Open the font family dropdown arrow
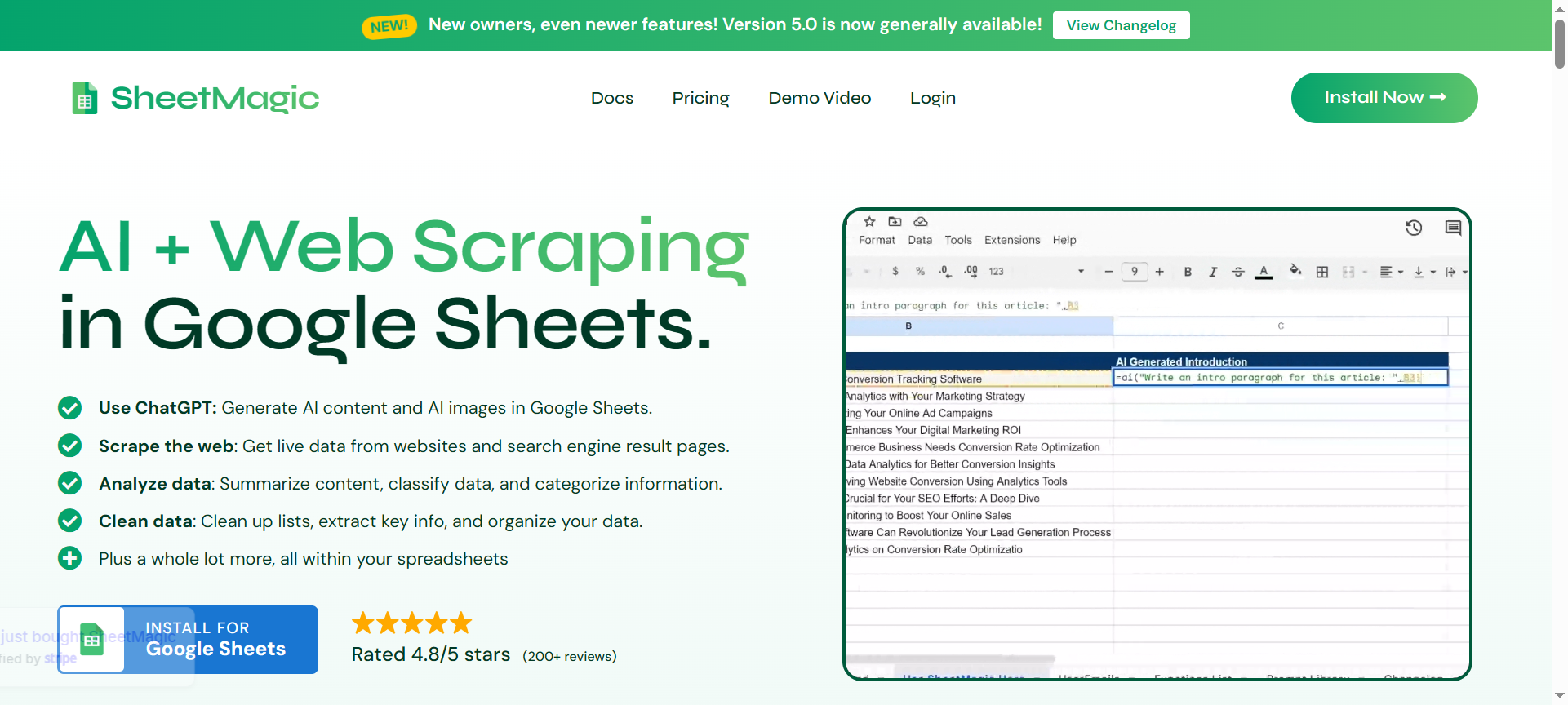 pyautogui.click(x=1081, y=271)
